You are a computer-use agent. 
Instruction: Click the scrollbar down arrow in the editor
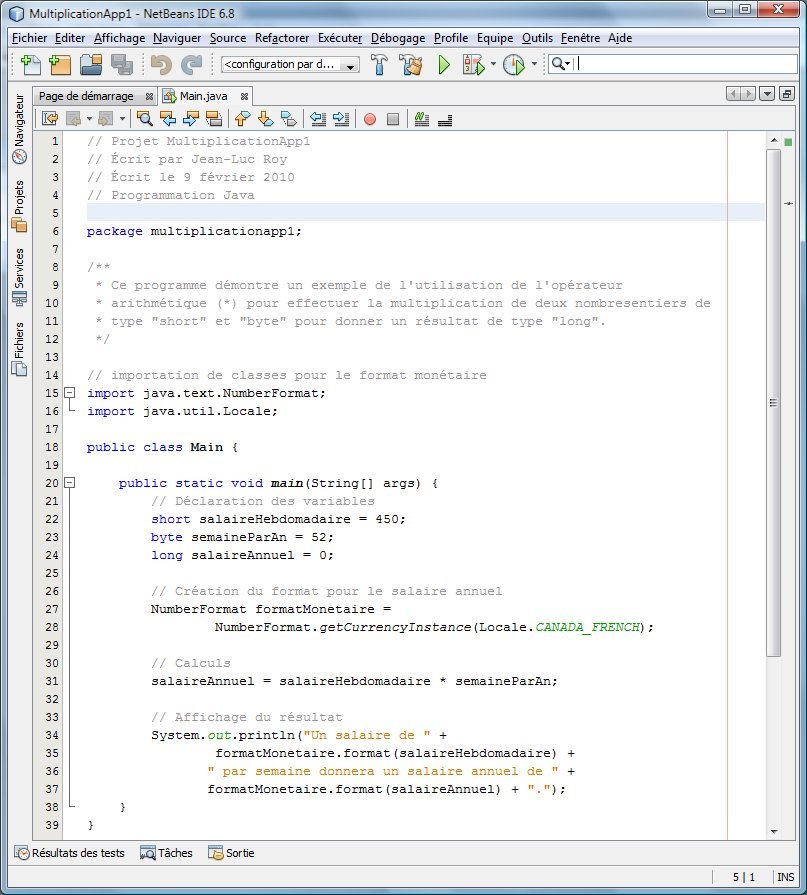click(x=774, y=832)
